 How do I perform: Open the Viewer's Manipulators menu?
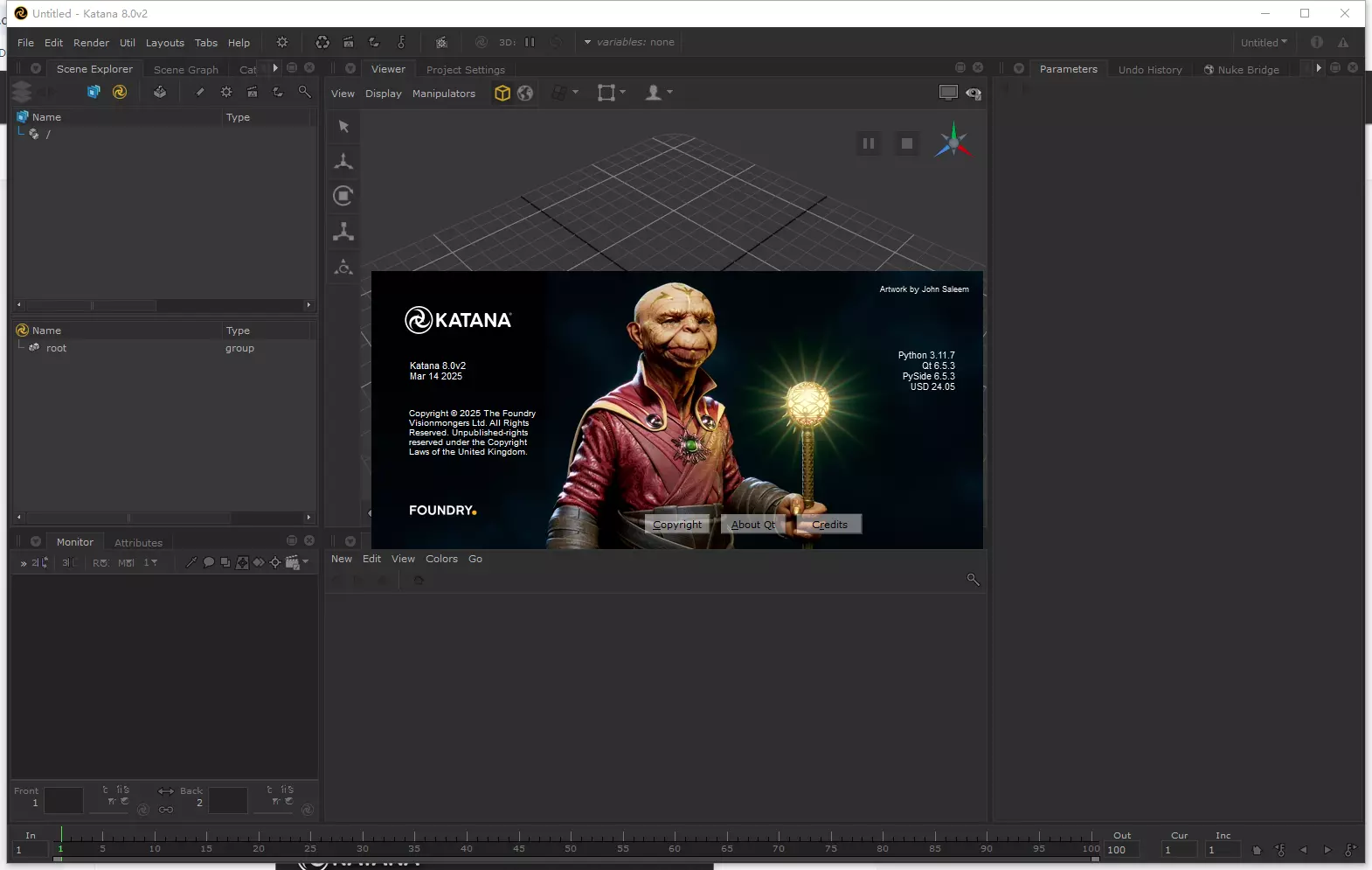444,94
